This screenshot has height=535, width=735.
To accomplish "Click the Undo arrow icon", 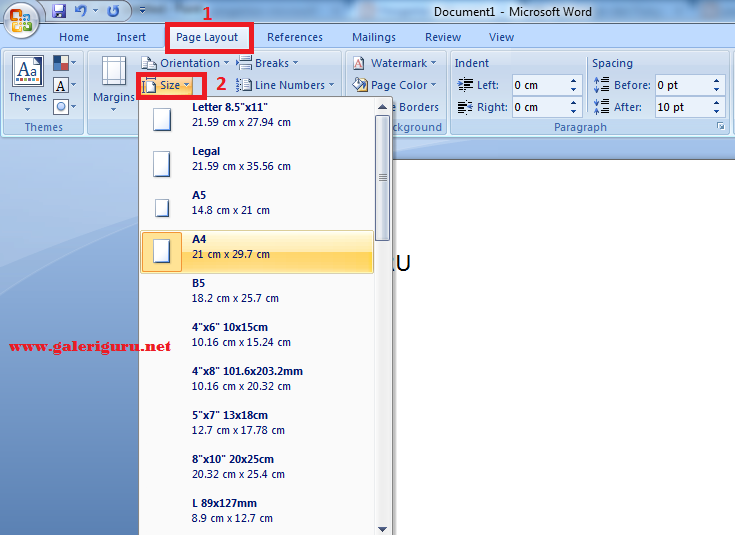I will coord(81,11).
